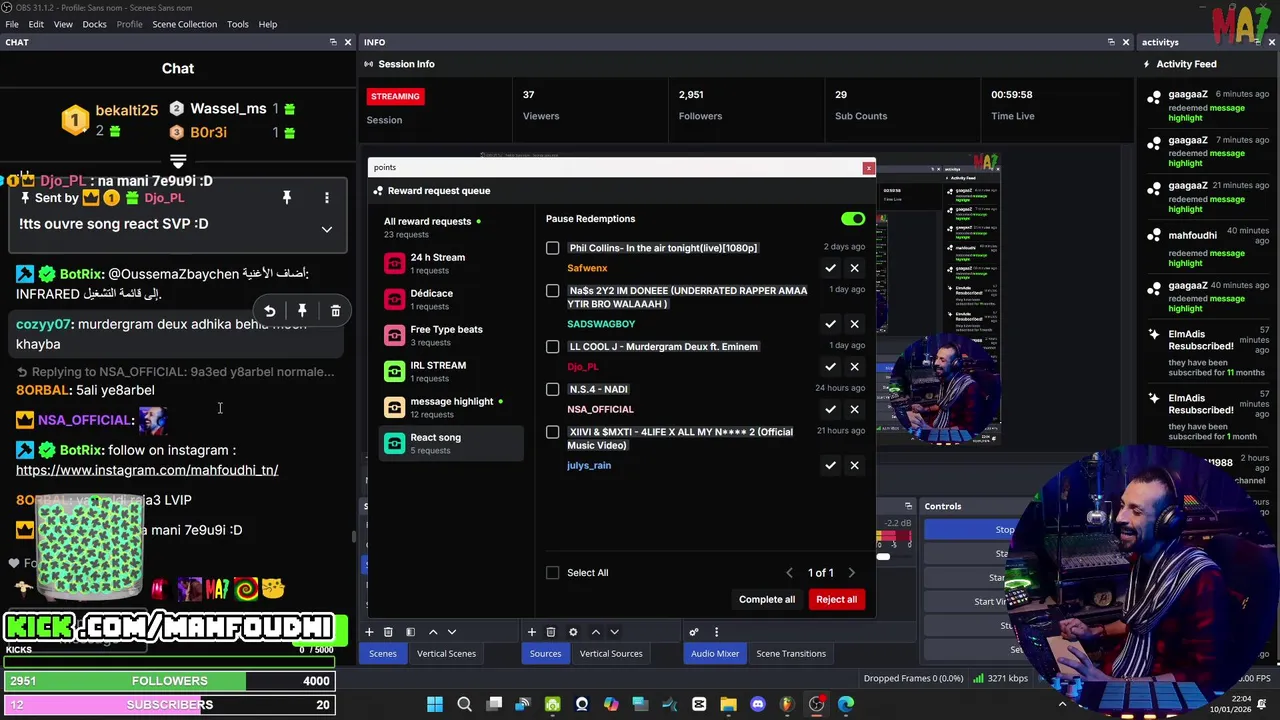The width and height of the screenshot is (1280, 720).
Task: Open Windows Start menu
Action: pos(435,704)
